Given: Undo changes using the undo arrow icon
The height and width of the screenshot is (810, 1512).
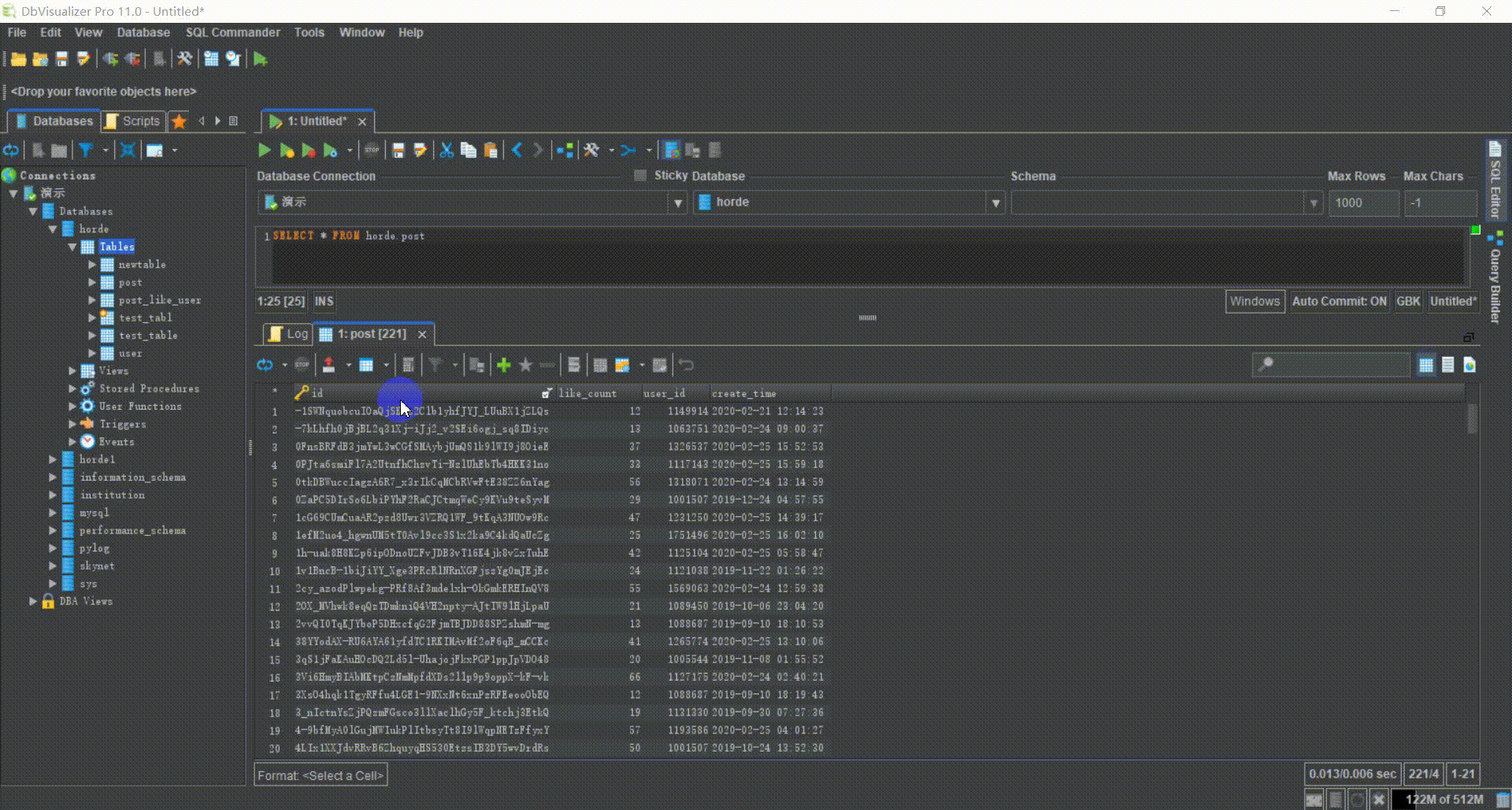Looking at the screenshot, I should 685,364.
